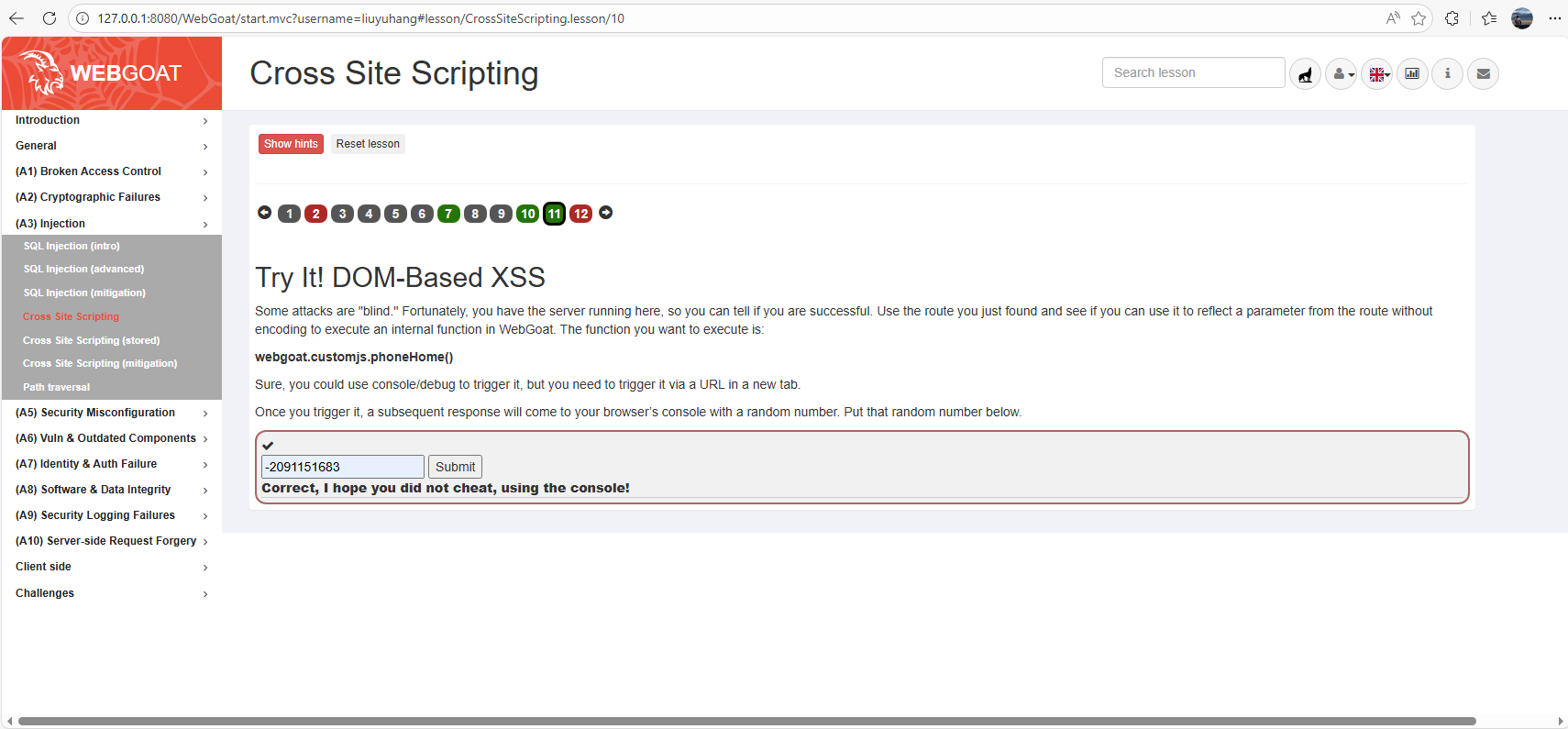Viewport: 1568px width, 729px height.
Task: Open Cross Site Scripting (stored) lesson
Action: point(91,340)
